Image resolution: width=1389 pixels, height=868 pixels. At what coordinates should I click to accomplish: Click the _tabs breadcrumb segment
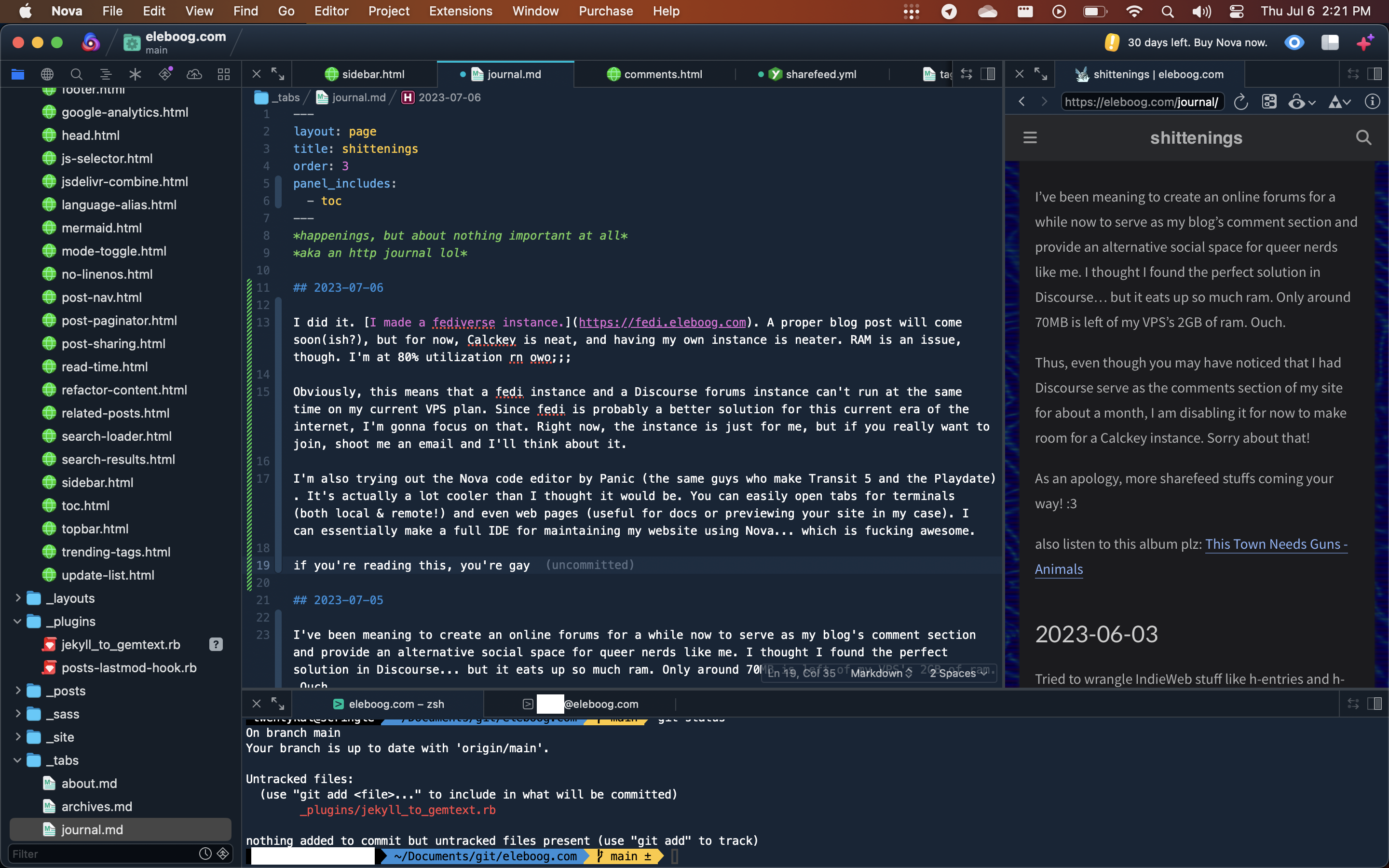pos(278,97)
